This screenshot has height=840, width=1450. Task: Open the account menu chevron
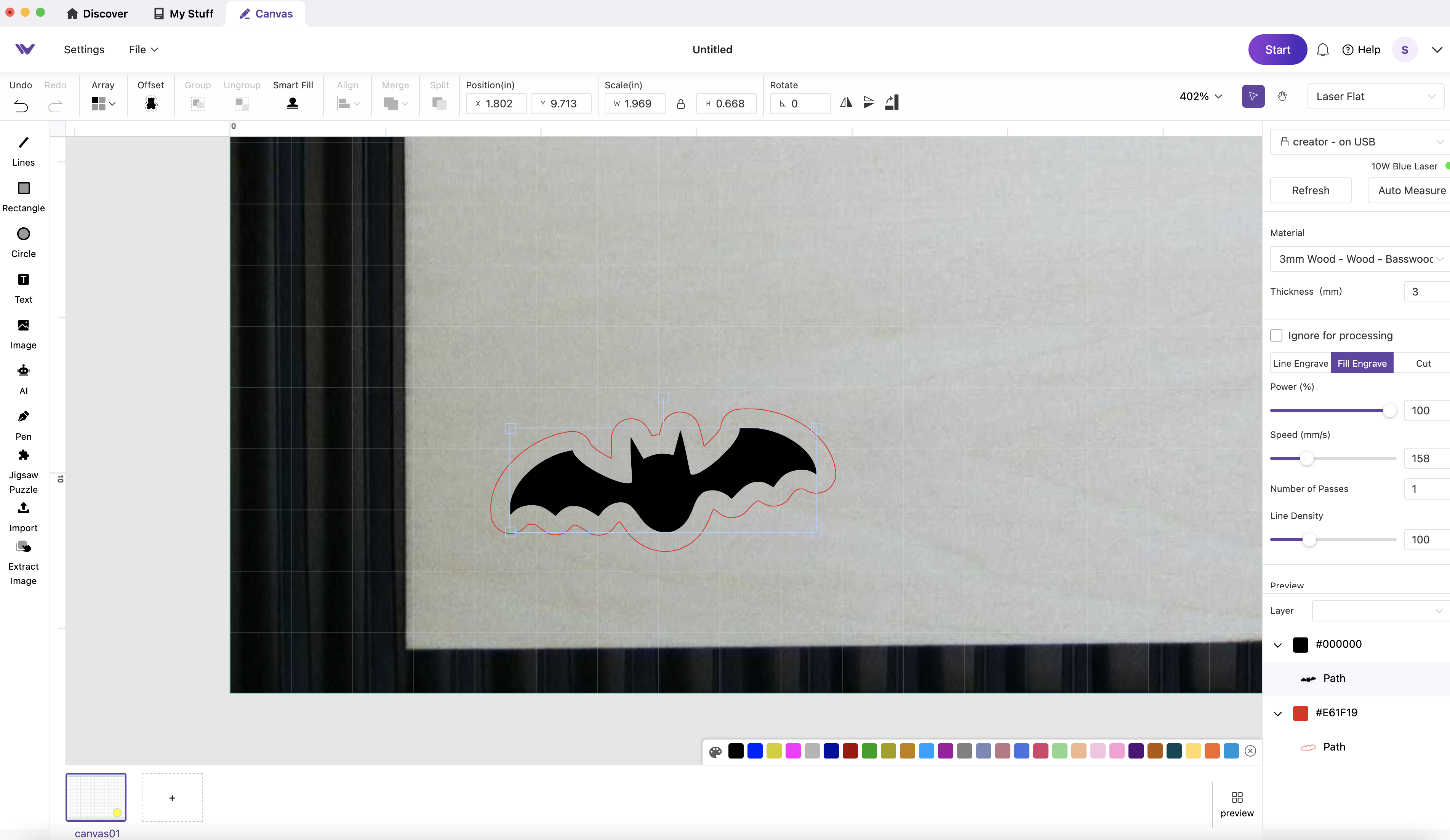[1437, 50]
